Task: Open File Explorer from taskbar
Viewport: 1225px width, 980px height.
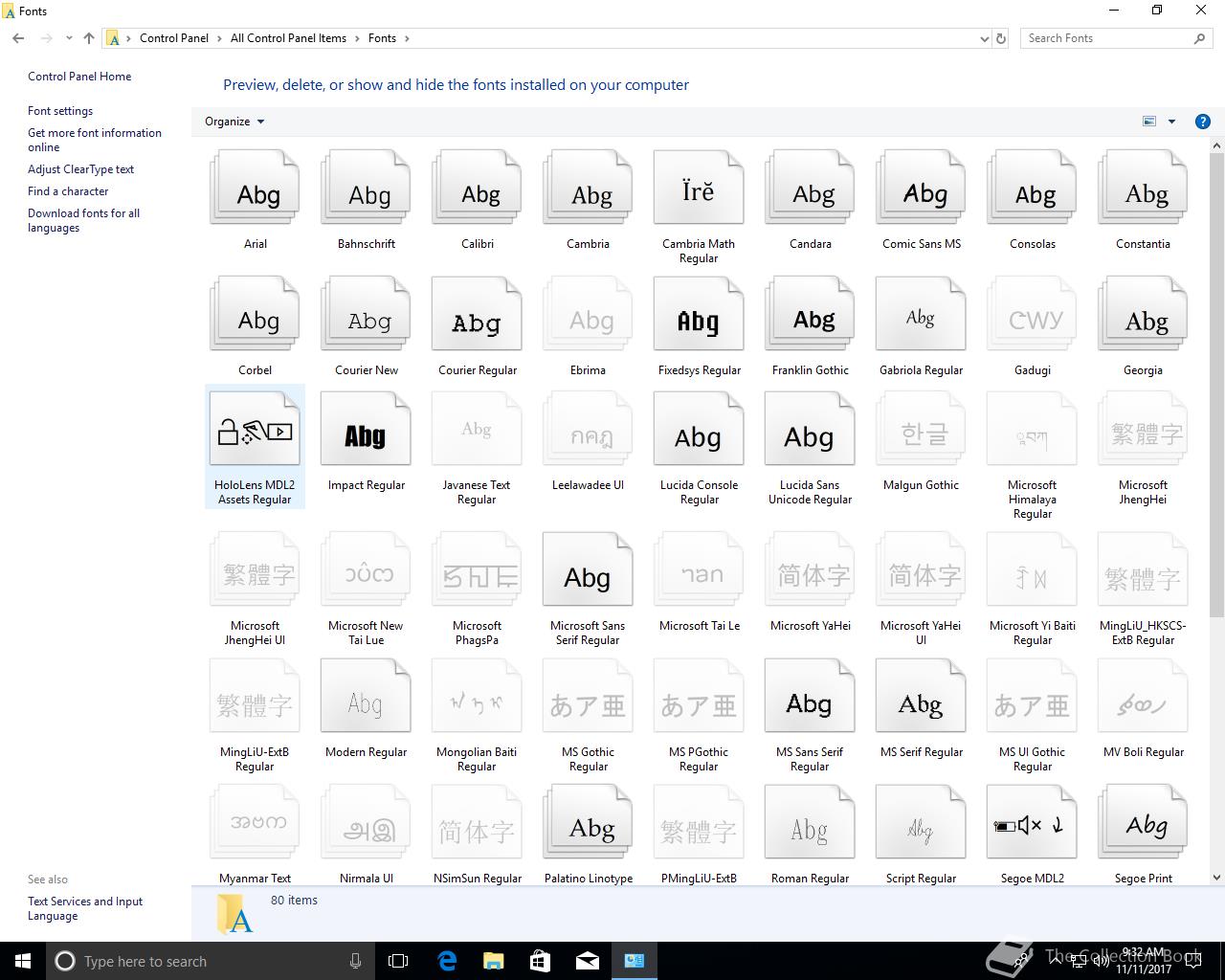Action: click(x=493, y=961)
